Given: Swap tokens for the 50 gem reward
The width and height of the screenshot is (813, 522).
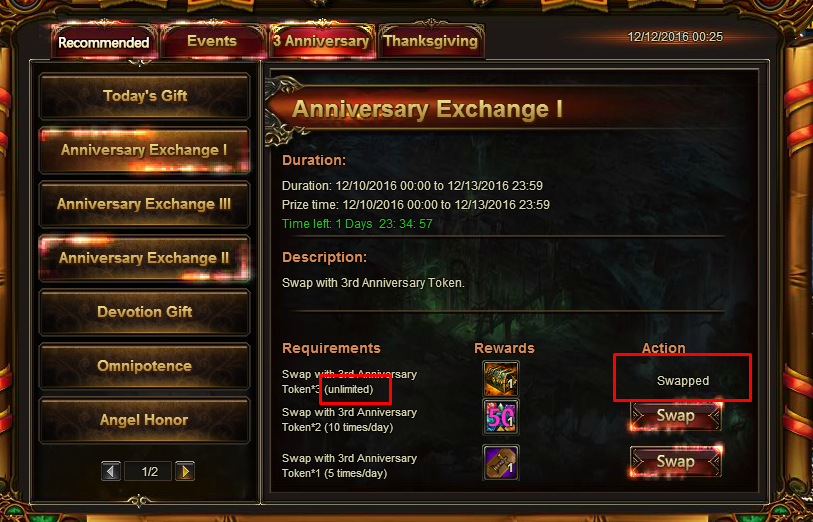Looking at the screenshot, I should point(675,416).
